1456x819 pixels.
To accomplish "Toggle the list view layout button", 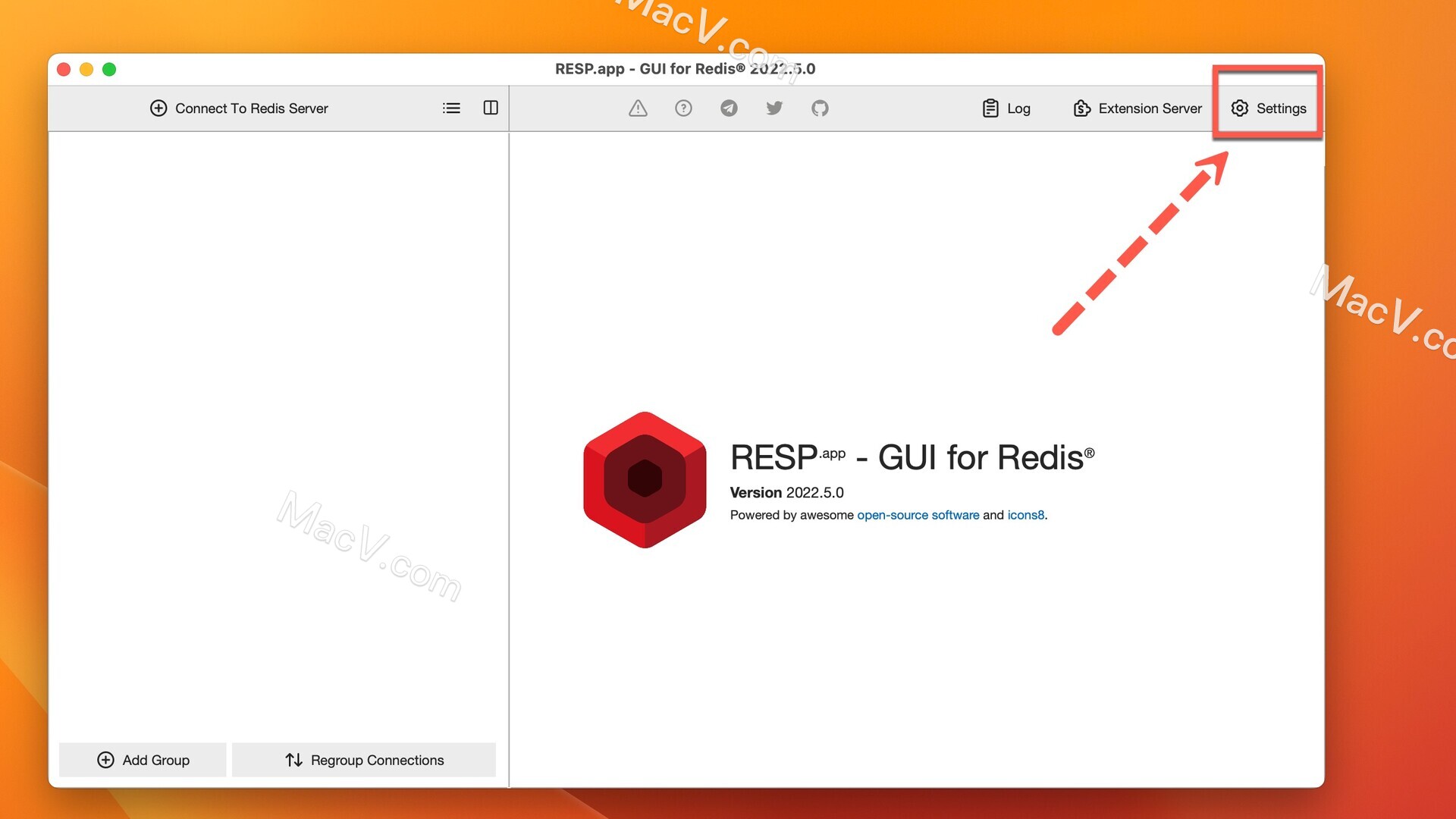I will point(452,108).
